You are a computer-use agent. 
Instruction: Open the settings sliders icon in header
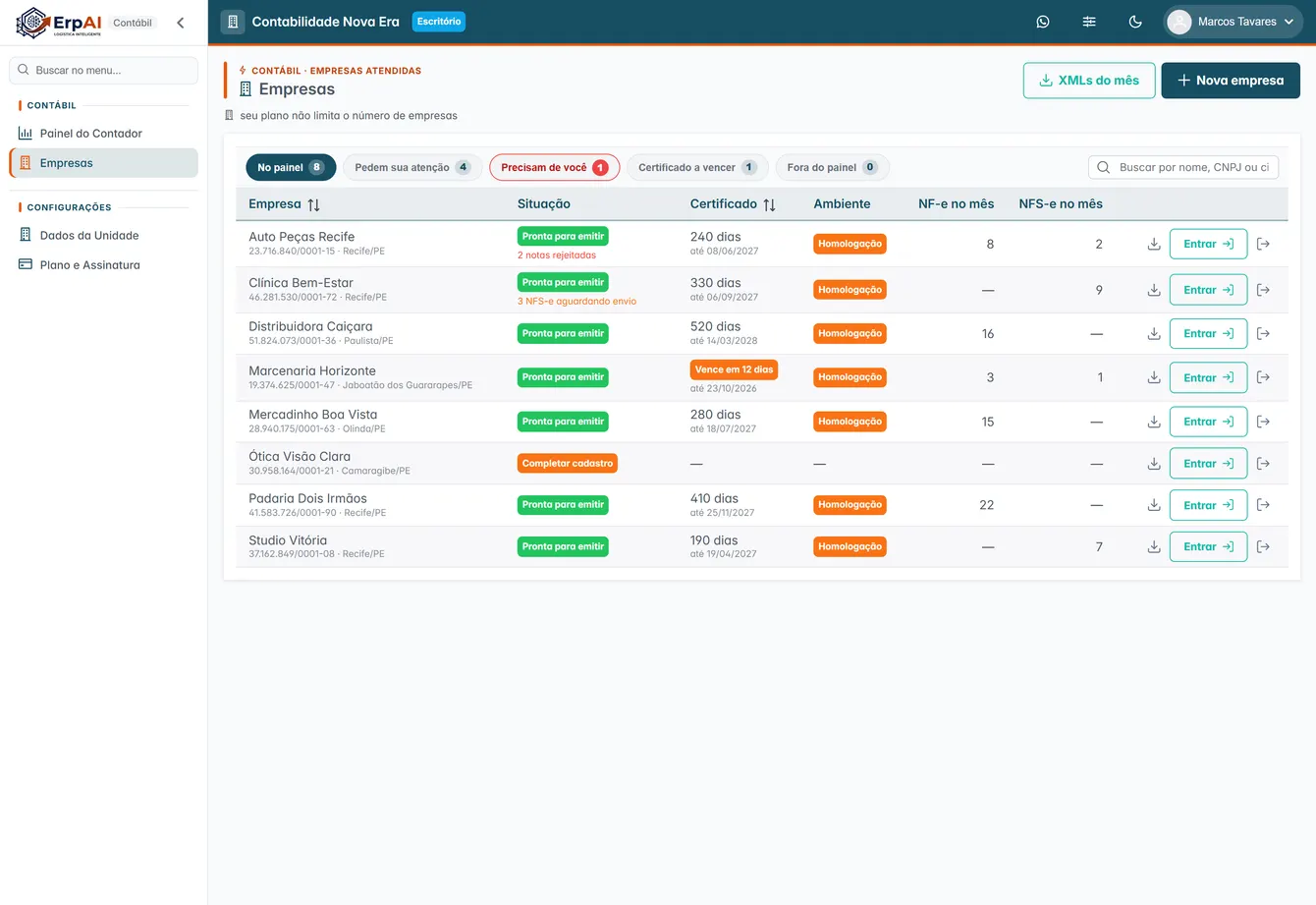(x=1089, y=22)
